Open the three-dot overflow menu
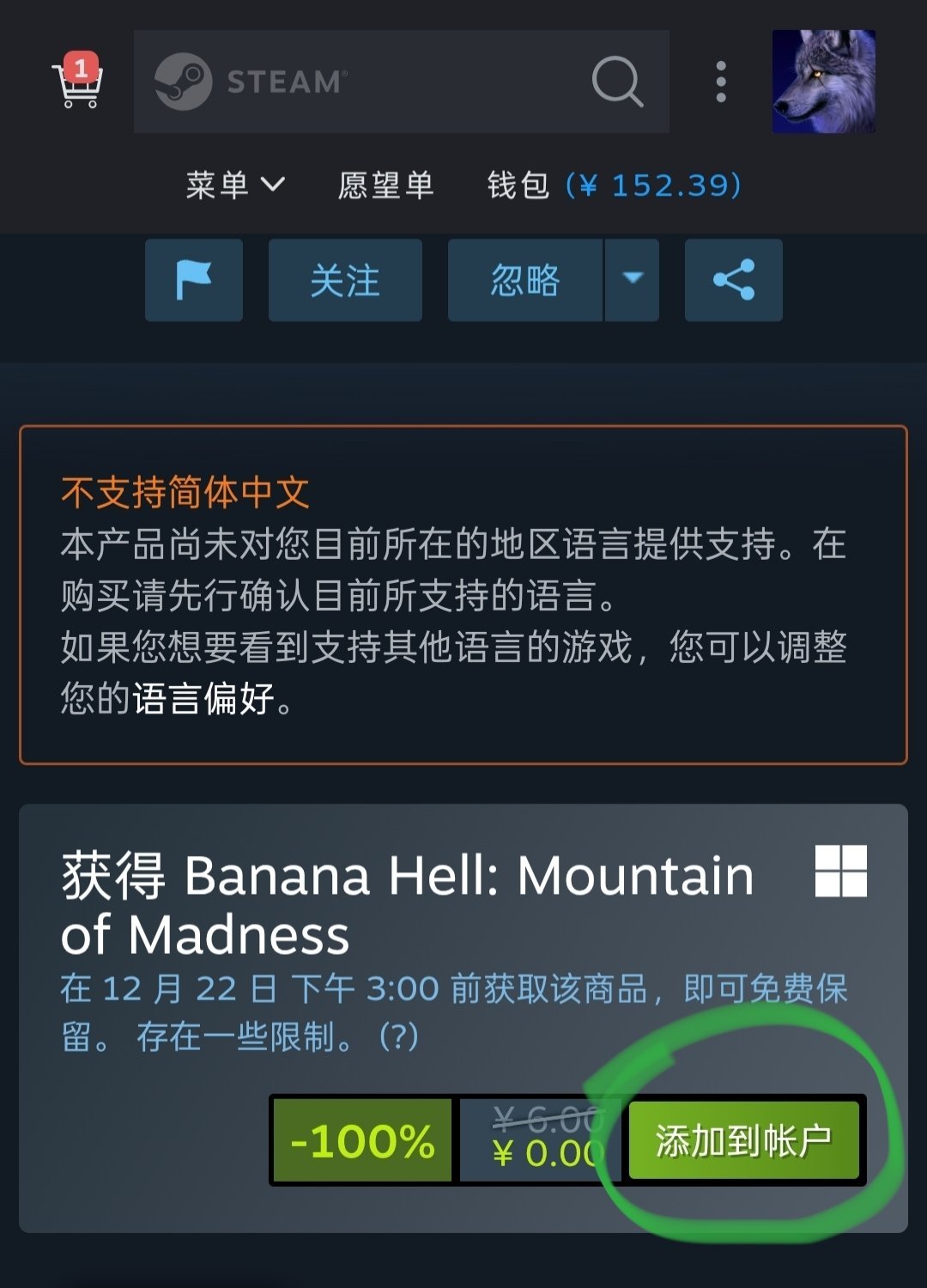 tap(721, 82)
